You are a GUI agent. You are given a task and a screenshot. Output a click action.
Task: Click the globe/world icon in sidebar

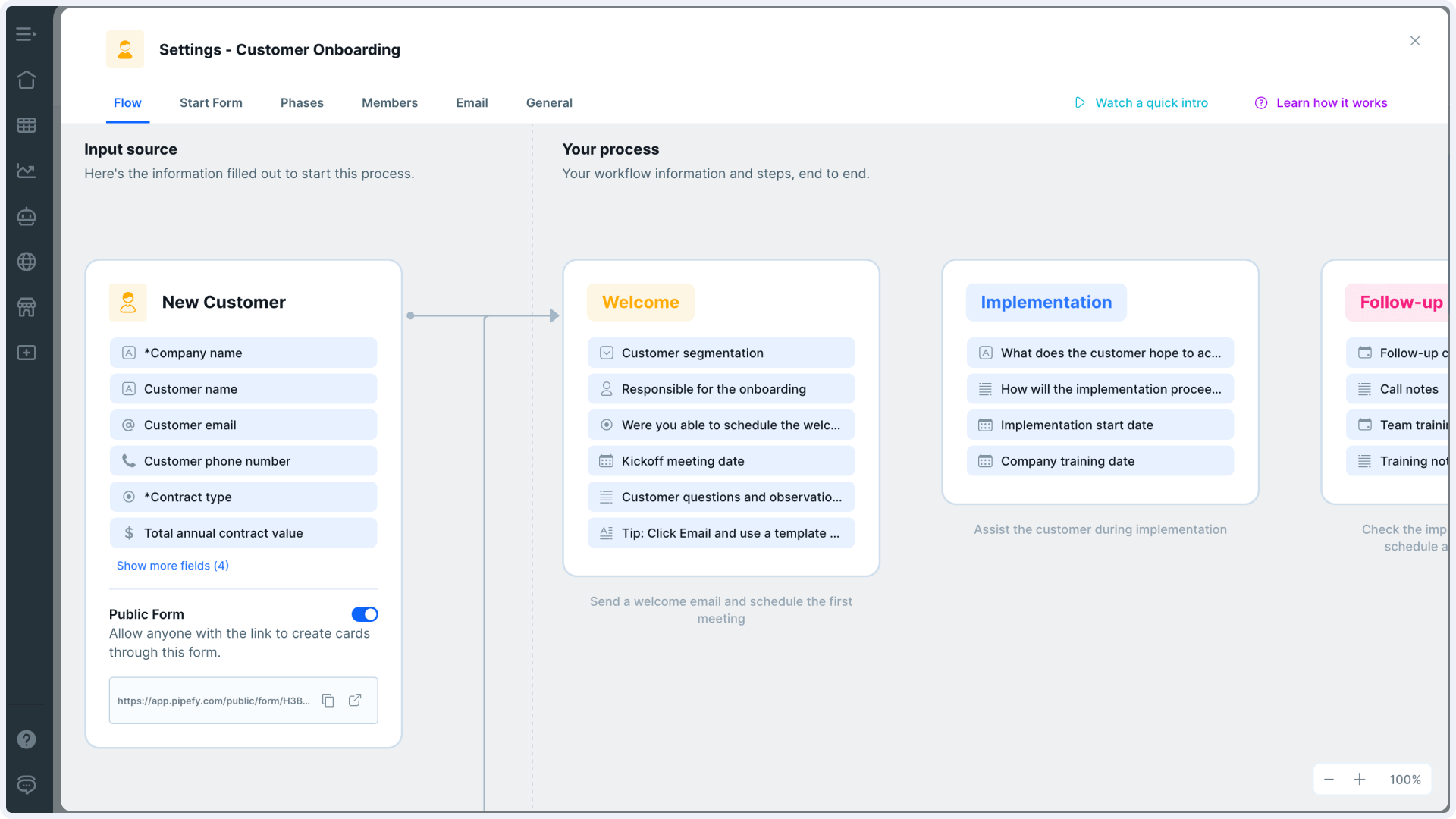click(27, 261)
